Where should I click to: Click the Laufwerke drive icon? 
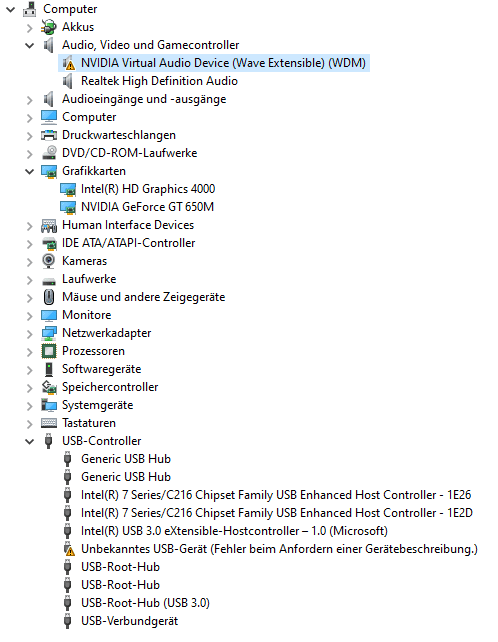coord(49,281)
